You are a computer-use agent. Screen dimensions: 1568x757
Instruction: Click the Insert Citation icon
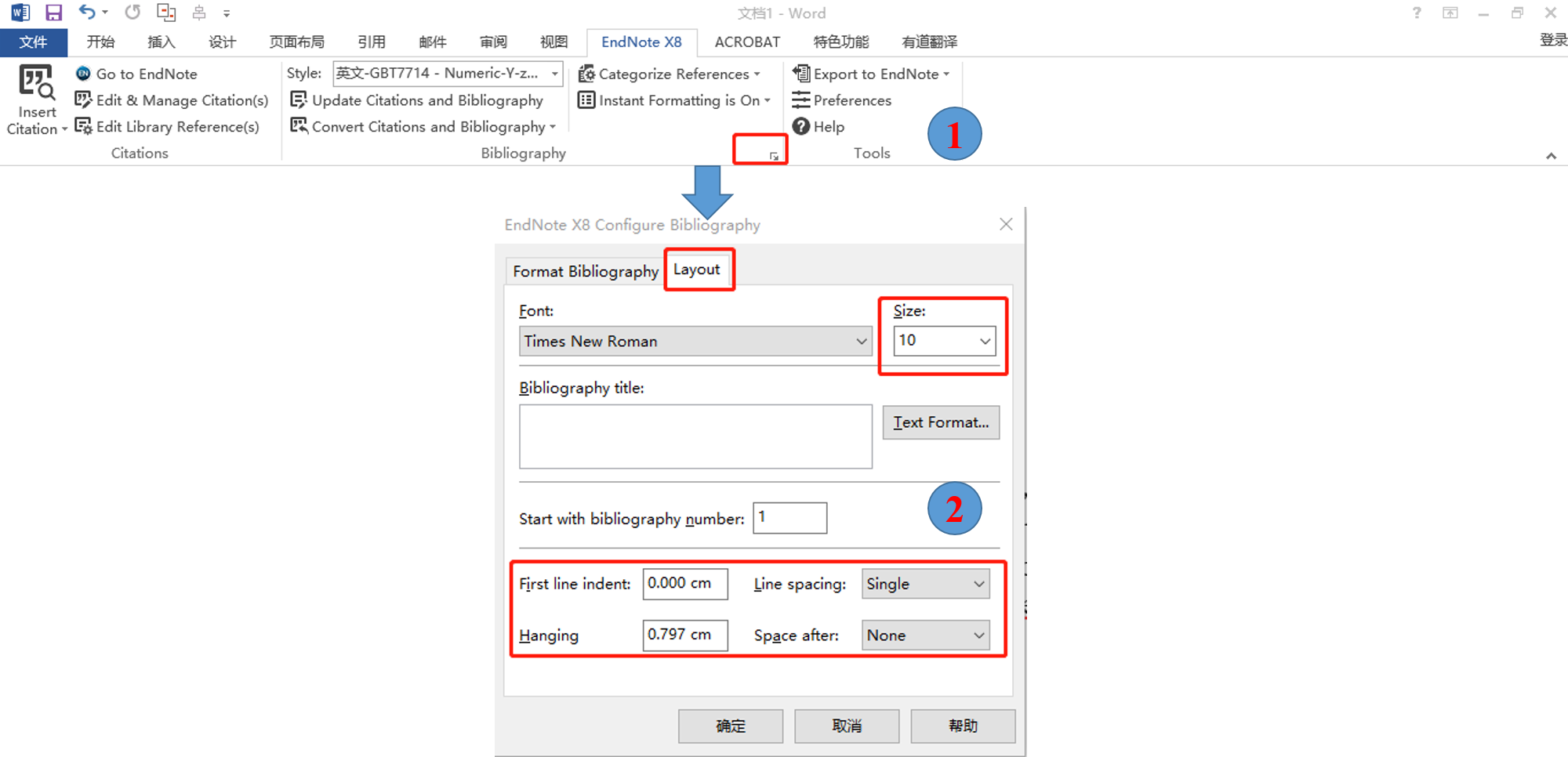[x=37, y=82]
